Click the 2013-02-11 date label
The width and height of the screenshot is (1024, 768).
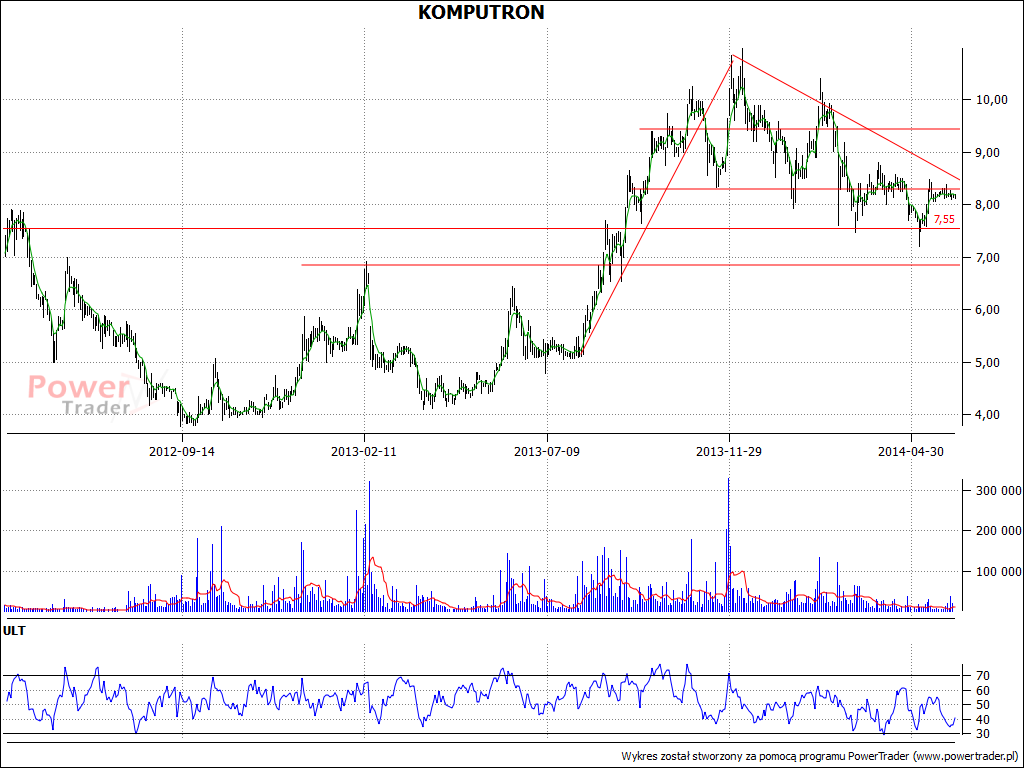(364, 451)
